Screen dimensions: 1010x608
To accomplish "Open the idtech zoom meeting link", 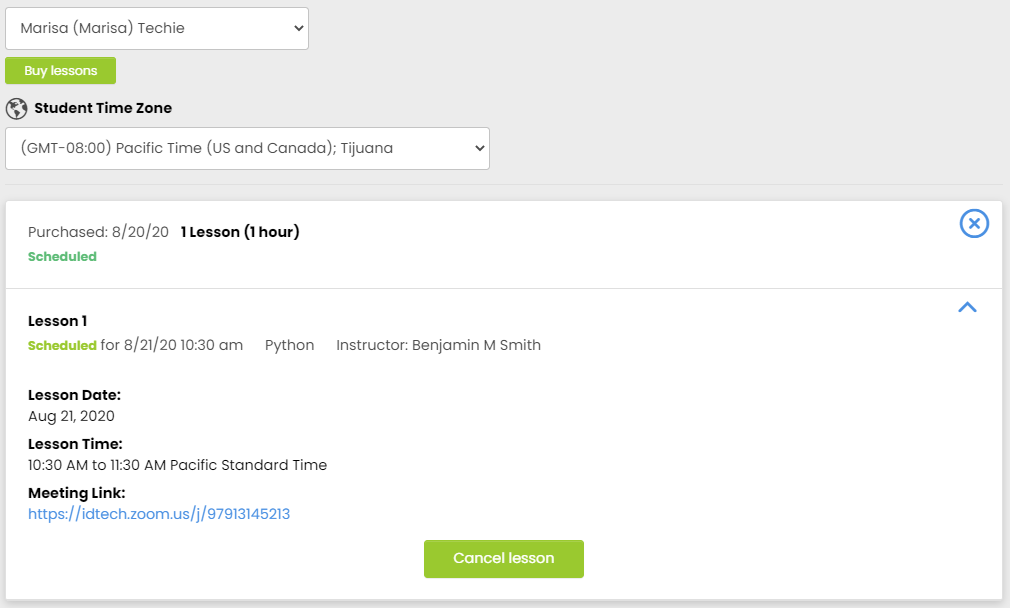I will [x=159, y=514].
